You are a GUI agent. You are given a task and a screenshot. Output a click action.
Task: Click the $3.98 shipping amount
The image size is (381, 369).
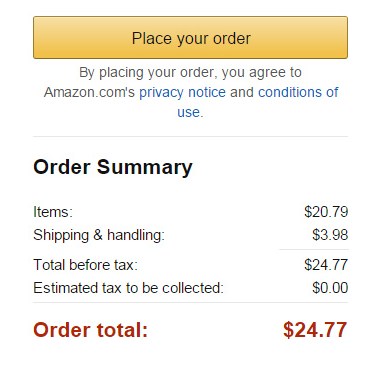330,235
